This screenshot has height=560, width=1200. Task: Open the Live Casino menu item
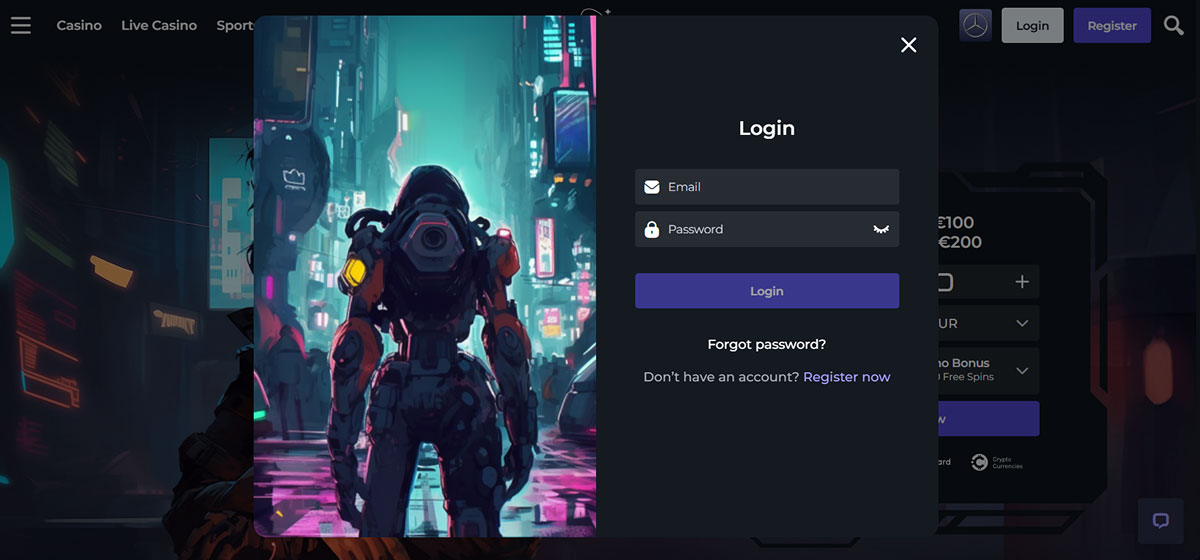[159, 25]
